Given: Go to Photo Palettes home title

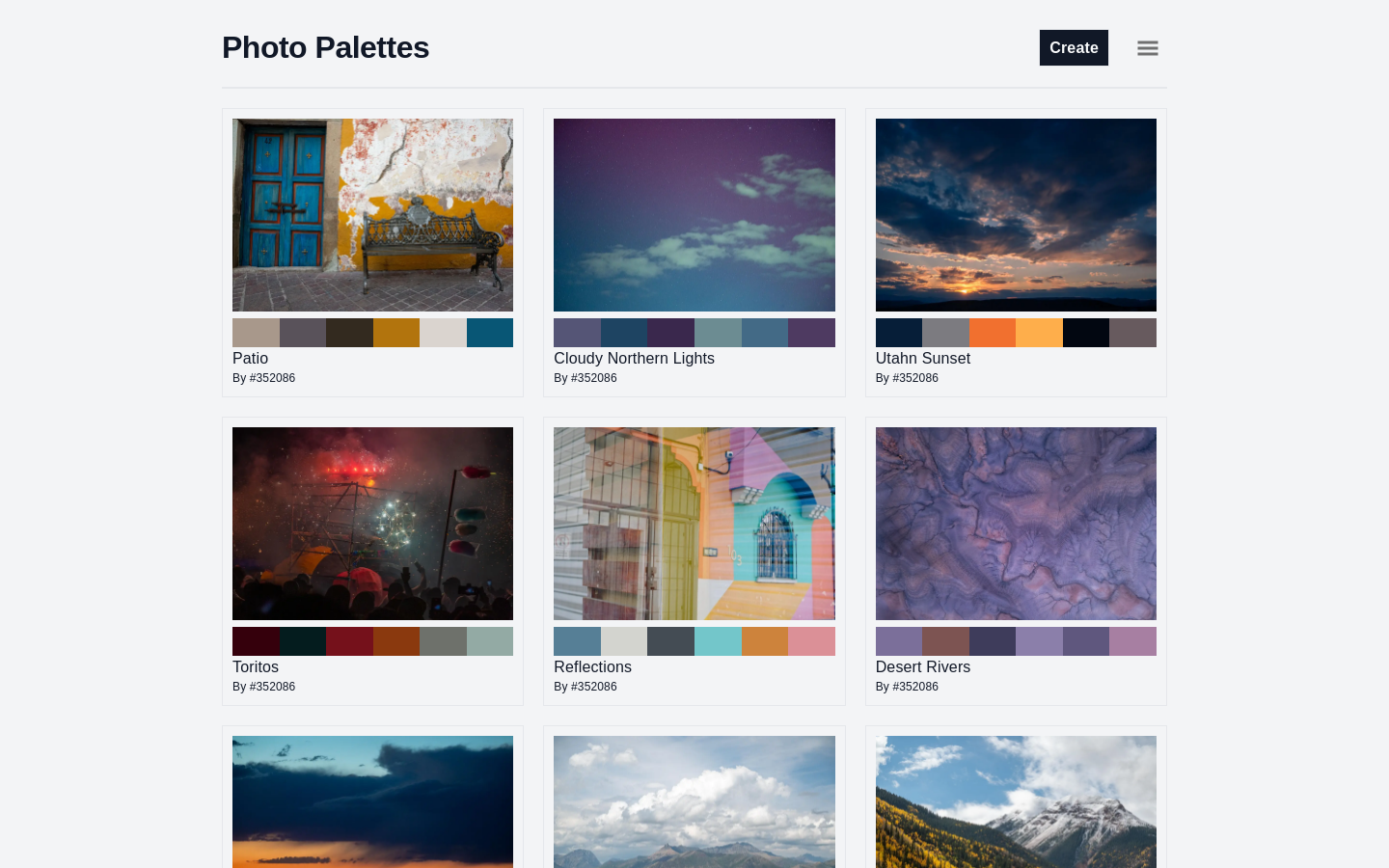Looking at the screenshot, I should pyautogui.click(x=325, y=47).
